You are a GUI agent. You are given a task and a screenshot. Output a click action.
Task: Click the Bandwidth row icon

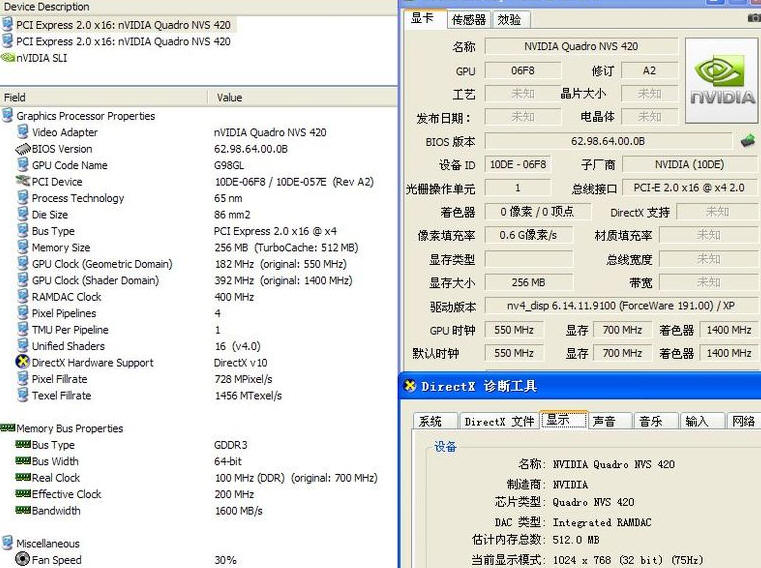[x=23, y=510]
